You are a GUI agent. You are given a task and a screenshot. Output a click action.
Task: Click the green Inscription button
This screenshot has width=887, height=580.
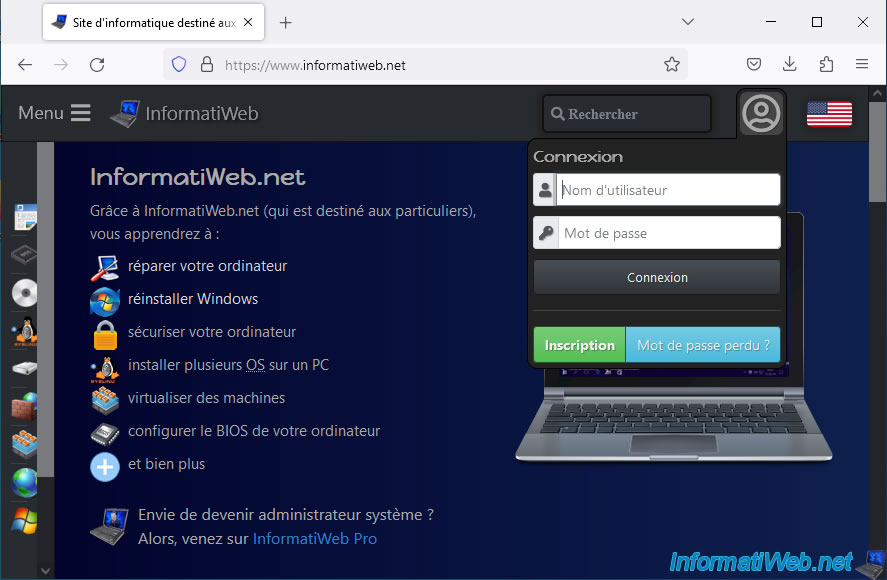(x=579, y=345)
